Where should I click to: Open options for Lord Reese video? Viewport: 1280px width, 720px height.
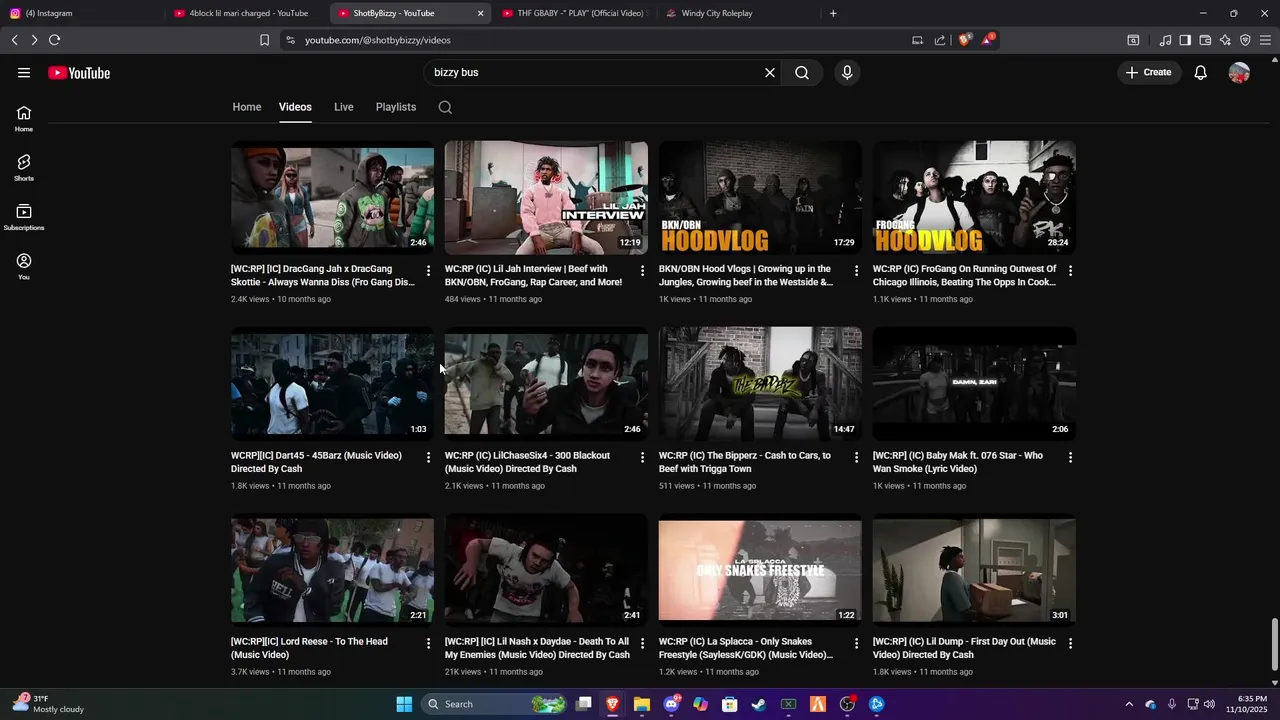point(428,643)
